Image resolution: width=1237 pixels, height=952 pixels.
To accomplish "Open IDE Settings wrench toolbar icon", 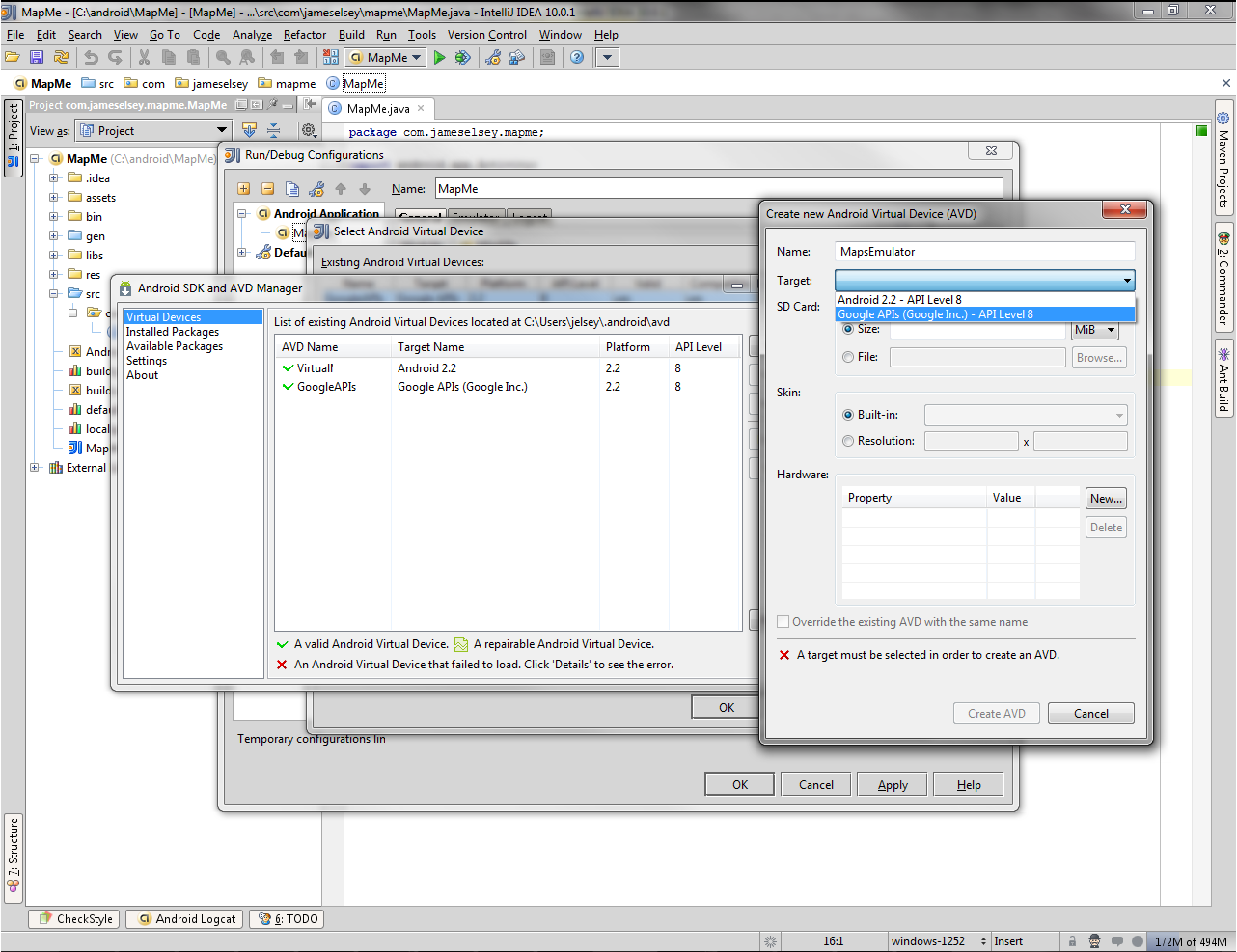I will (493, 58).
